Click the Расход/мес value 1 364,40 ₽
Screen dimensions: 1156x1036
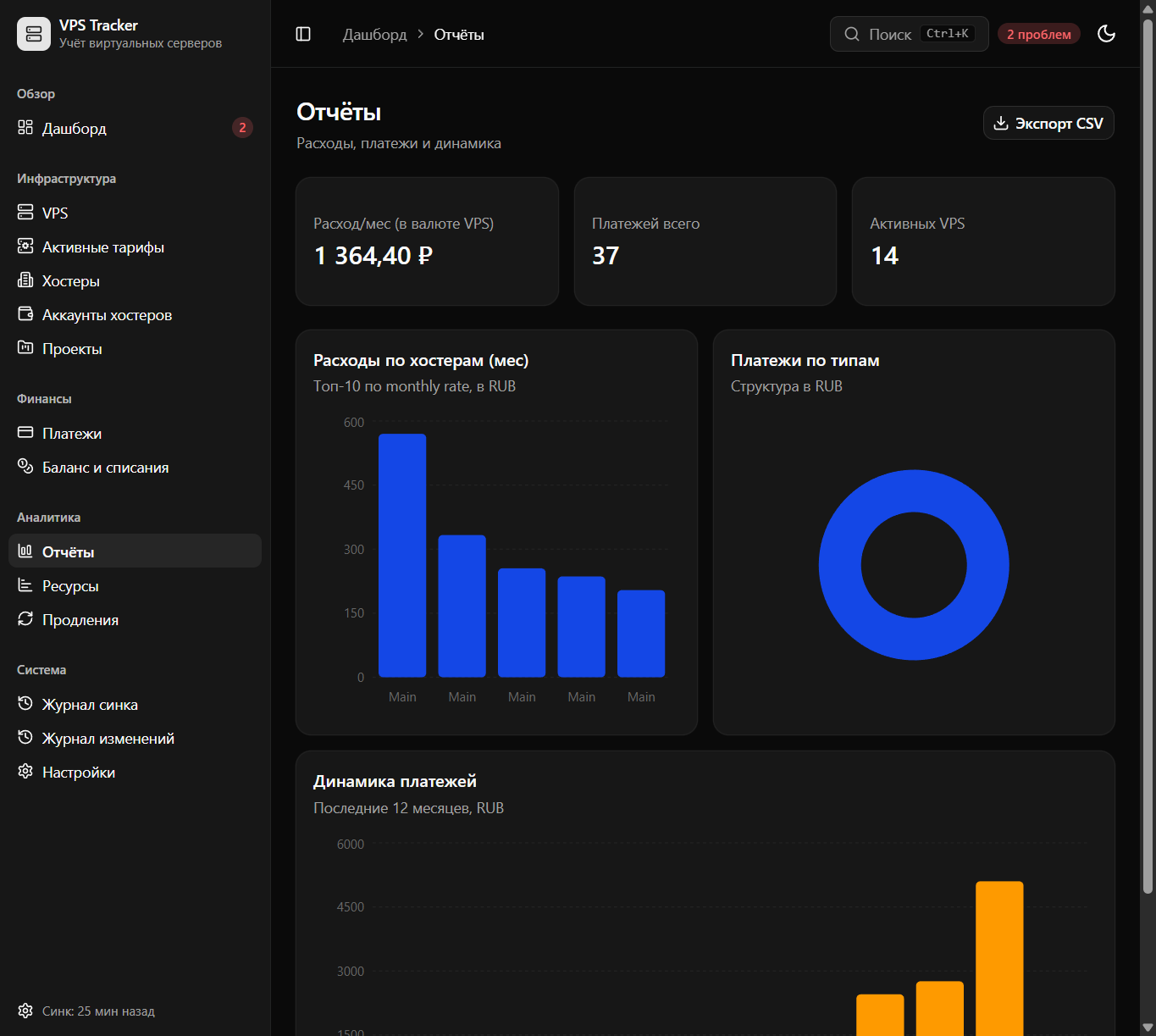(373, 256)
